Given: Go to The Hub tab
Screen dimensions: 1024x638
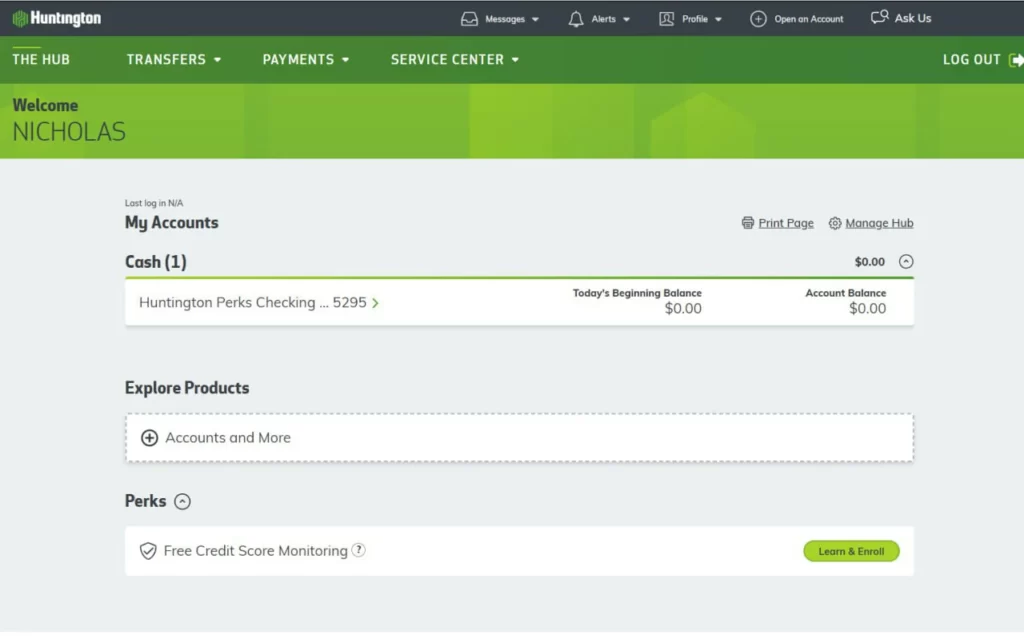Looking at the screenshot, I should (x=40, y=59).
